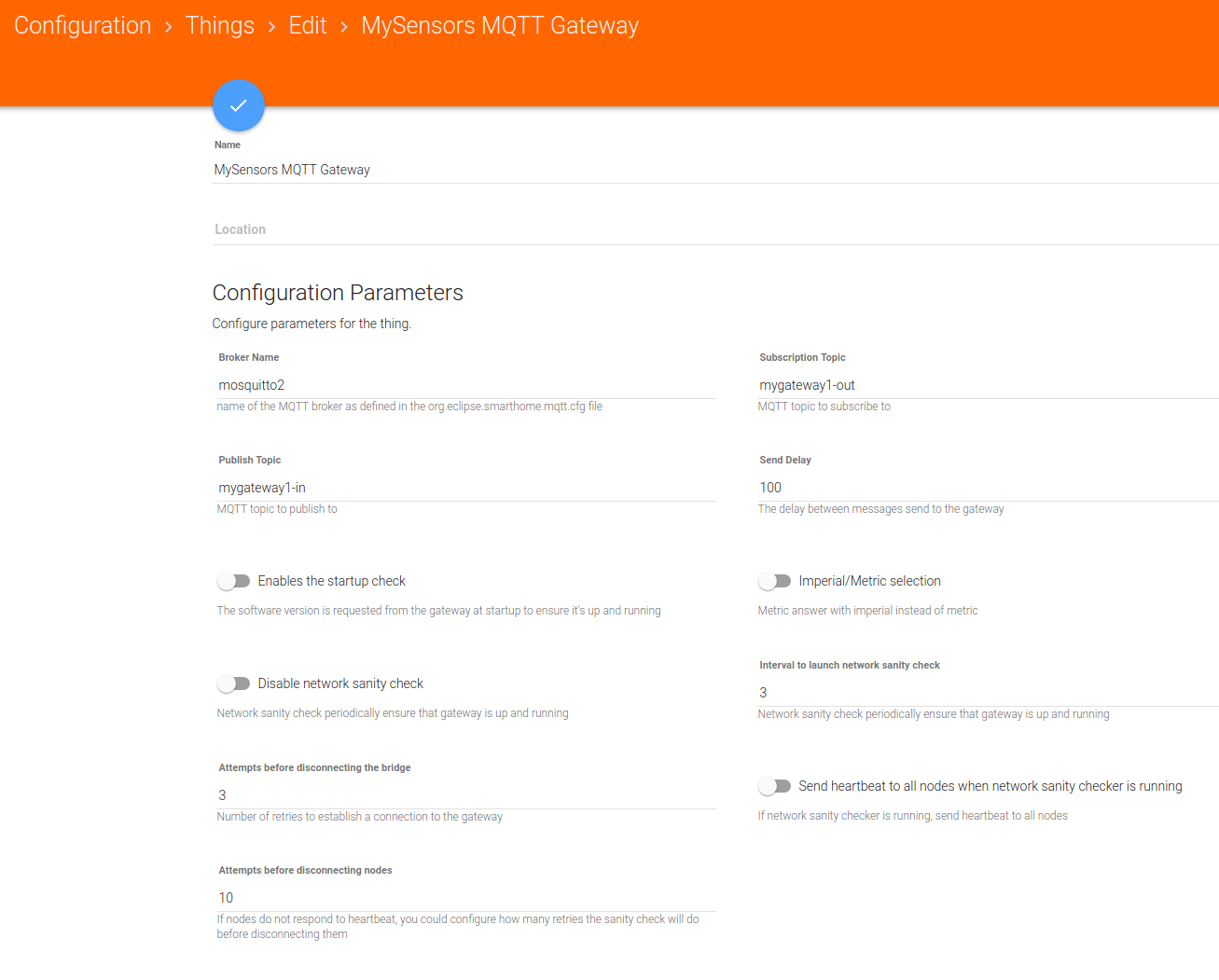The height and width of the screenshot is (980, 1219).
Task: Click Attempts before disconnecting the bridge field
Action: pyautogui.click(x=466, y=795)
